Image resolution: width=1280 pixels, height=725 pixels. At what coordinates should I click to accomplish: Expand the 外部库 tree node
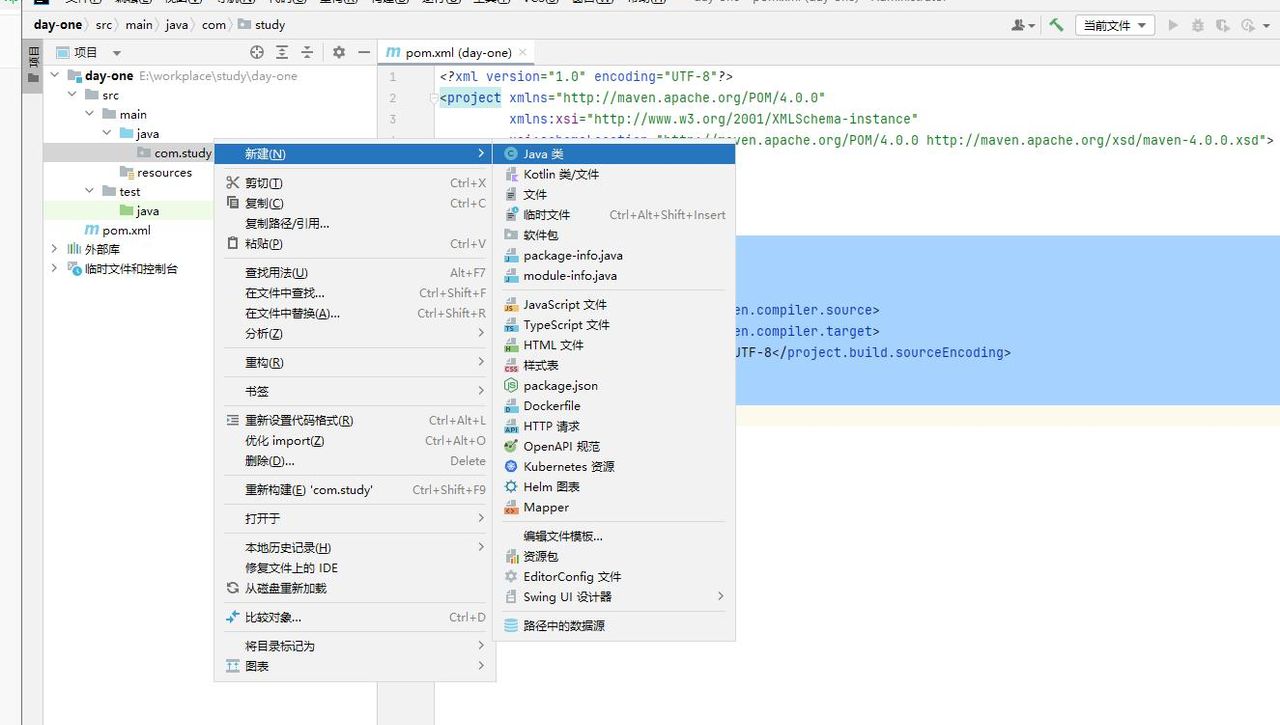[54, 249]
